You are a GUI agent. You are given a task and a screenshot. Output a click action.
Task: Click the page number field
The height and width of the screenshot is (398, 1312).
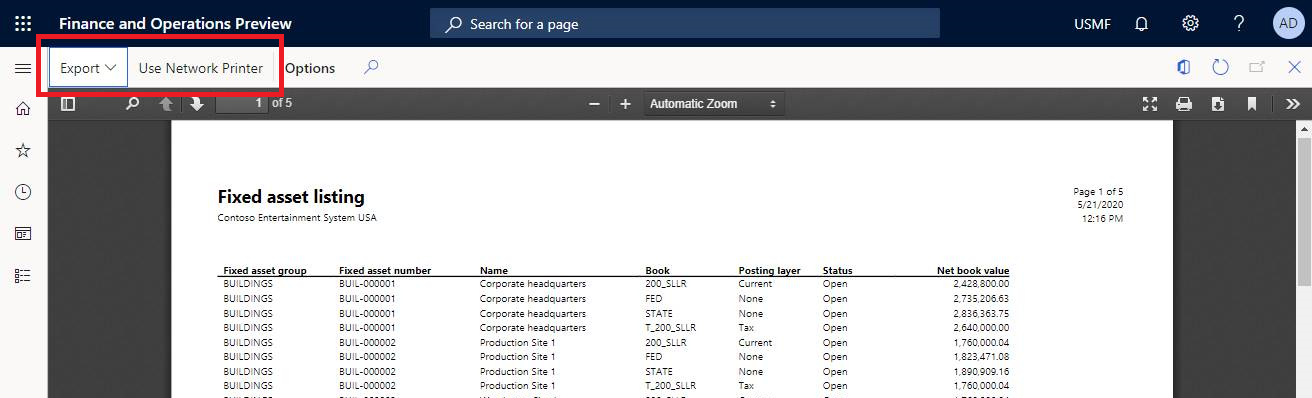[x=241, y=103]
